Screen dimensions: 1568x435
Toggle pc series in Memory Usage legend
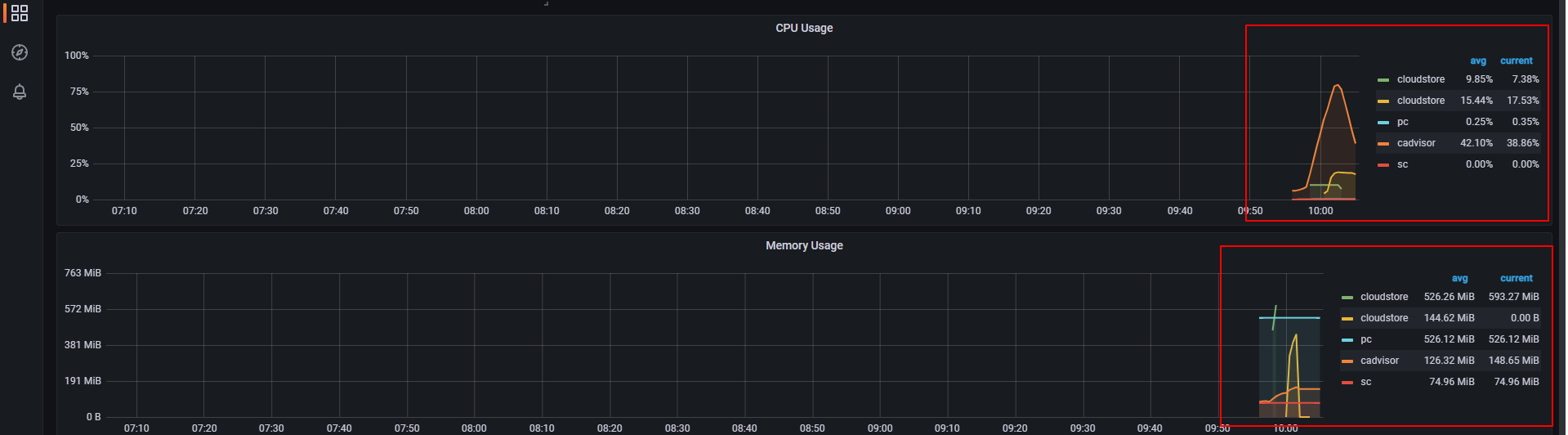coord(1366,339)
